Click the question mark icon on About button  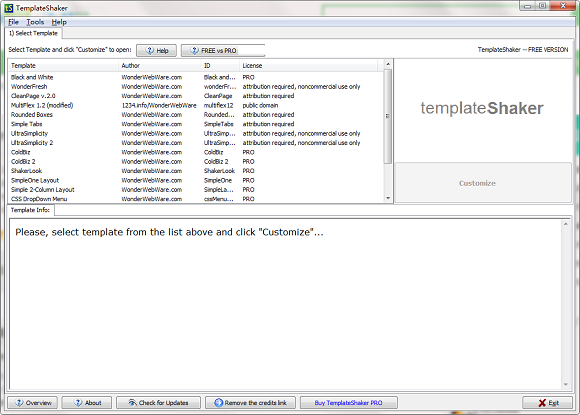78,403
